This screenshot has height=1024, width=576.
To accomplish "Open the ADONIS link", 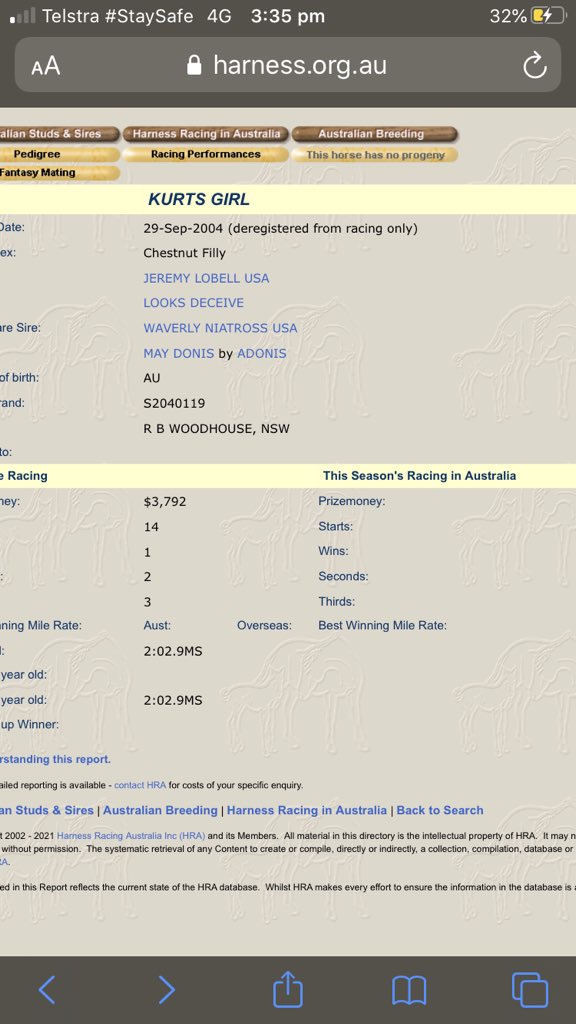I will [261, 353].
